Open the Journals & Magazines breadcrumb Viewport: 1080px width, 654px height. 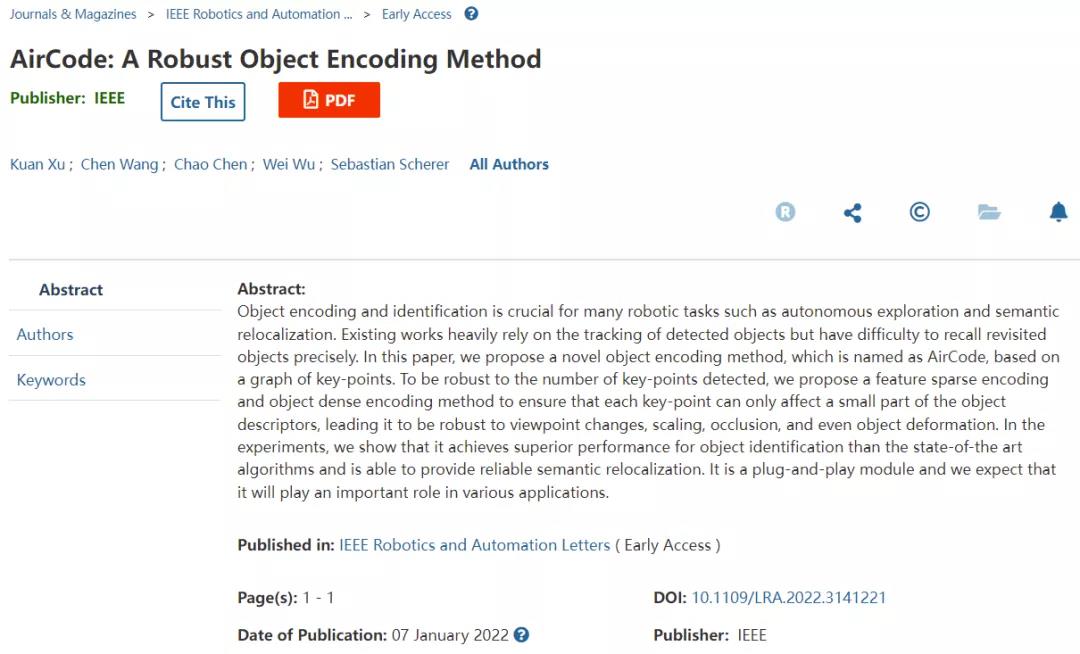[73, 14]
